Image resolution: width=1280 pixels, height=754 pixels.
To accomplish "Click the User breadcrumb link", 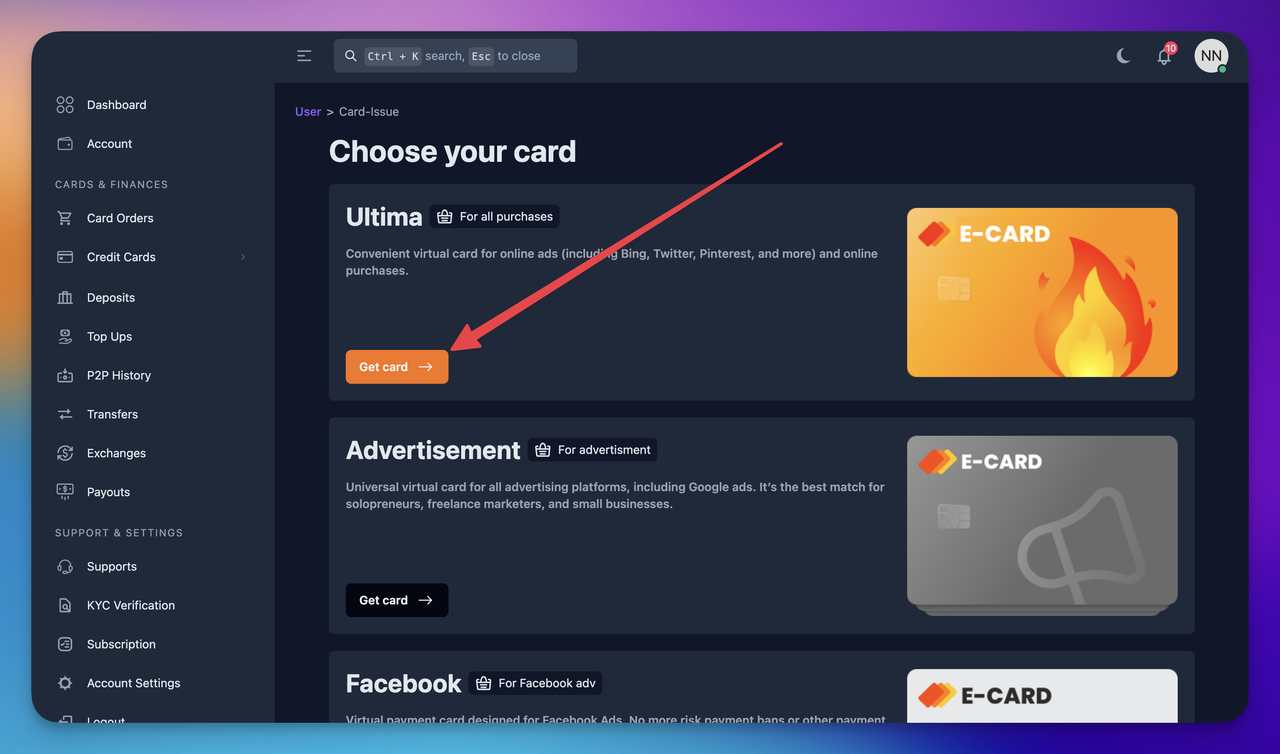I will [x=308, y=112].
